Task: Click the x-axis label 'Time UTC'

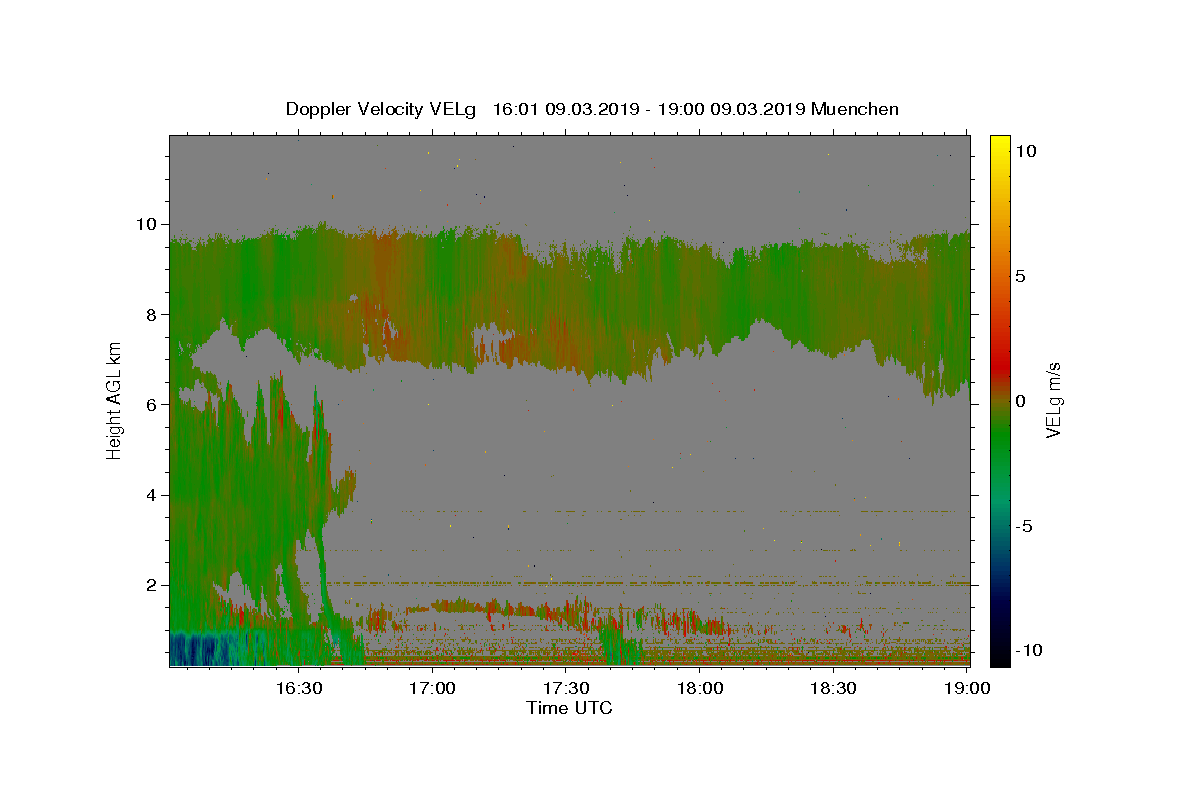Action: (569, 708)
